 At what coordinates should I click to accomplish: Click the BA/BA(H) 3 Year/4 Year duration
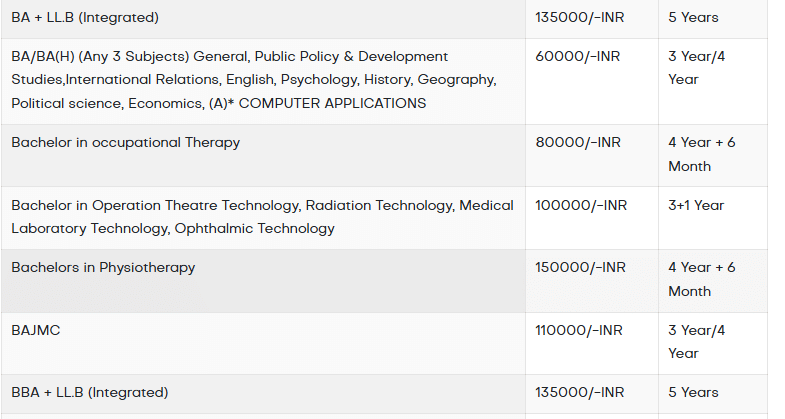[696, 68]
